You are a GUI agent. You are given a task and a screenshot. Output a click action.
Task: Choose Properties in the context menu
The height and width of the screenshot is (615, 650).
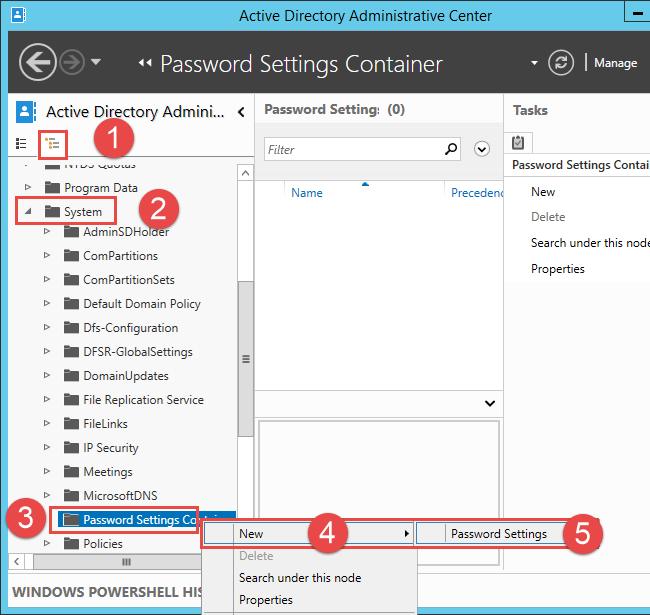pyautogui.click(x=266, y=600)
